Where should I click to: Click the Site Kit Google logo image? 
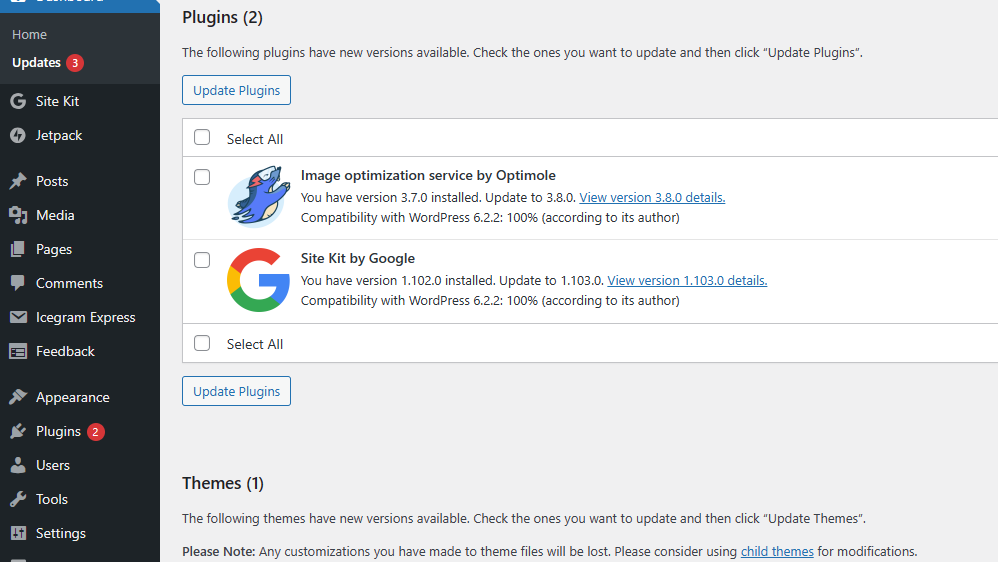click(x=258, y=280)
